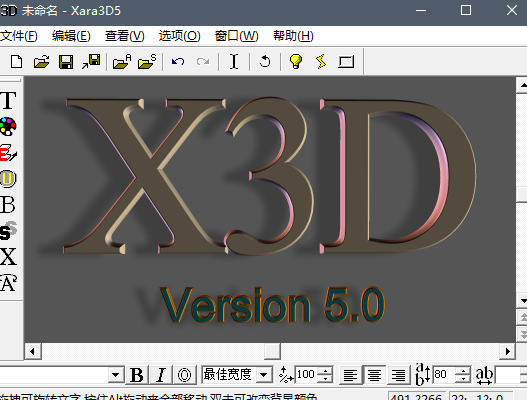Click the export floppy icon with the arrow

91,62
